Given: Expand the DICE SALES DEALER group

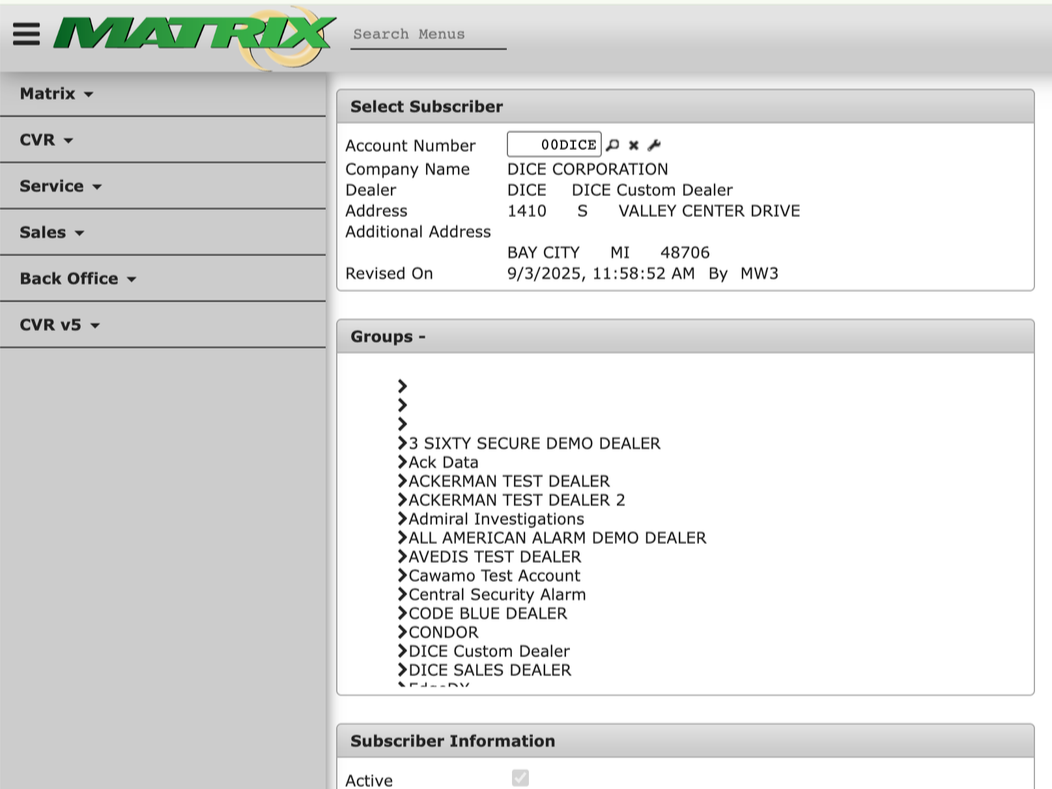Looking at the screenshot, I should [x=403, y=670].
